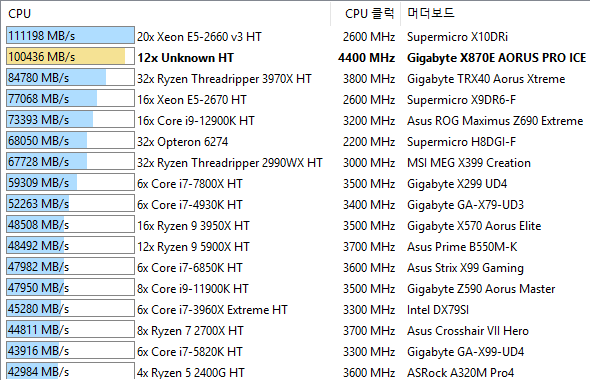Select 32x Ryzen Threadripper 2990WX HT
The height and width of the screenshot is (380, 590).
(x=230, y=163)
